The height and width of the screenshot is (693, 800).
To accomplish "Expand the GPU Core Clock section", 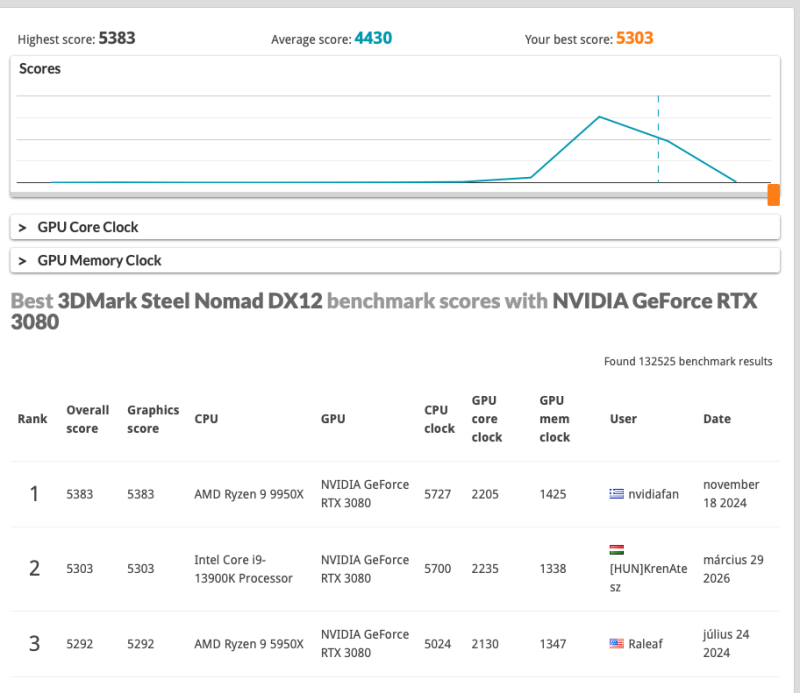I will [x=88, y=227].
